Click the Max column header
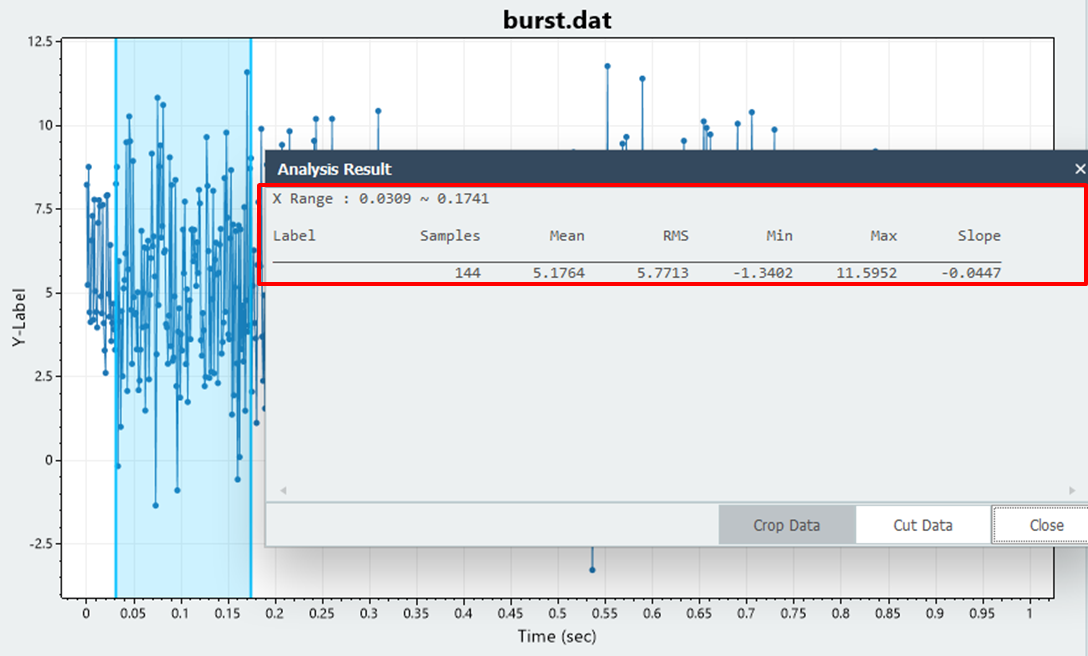This screenshot has height=656, width=1088. coord(883,235)
